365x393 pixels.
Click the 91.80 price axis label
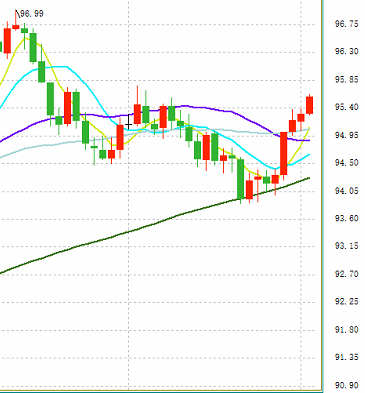[347, 330]
